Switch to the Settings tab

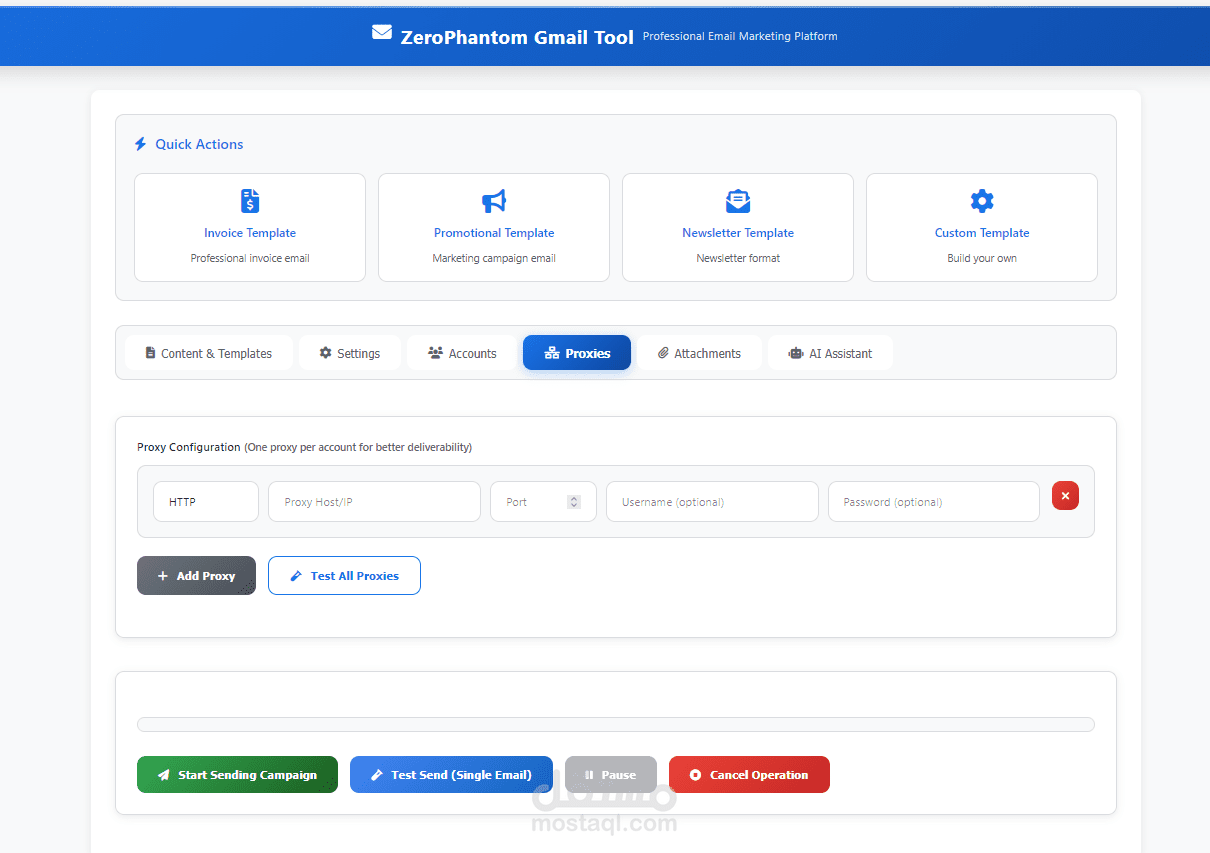350,353
